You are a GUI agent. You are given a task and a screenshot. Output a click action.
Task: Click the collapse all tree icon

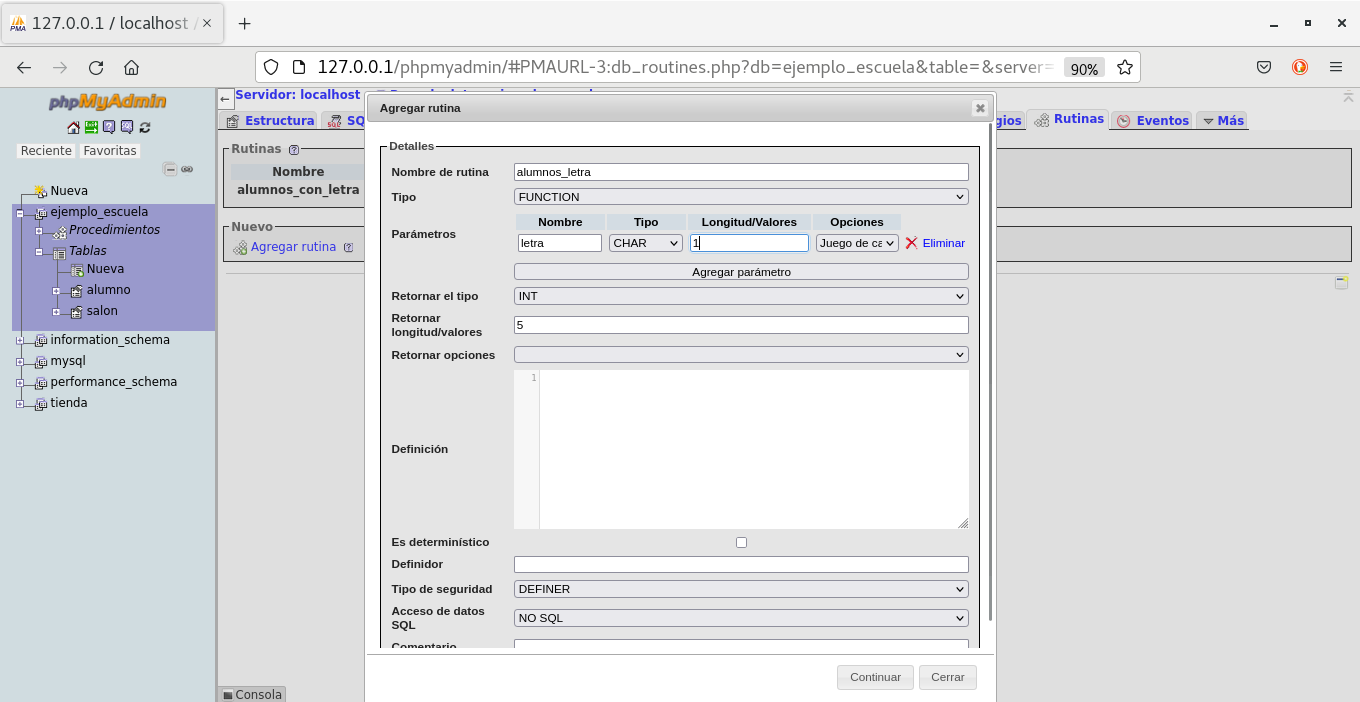click(170, 170)
